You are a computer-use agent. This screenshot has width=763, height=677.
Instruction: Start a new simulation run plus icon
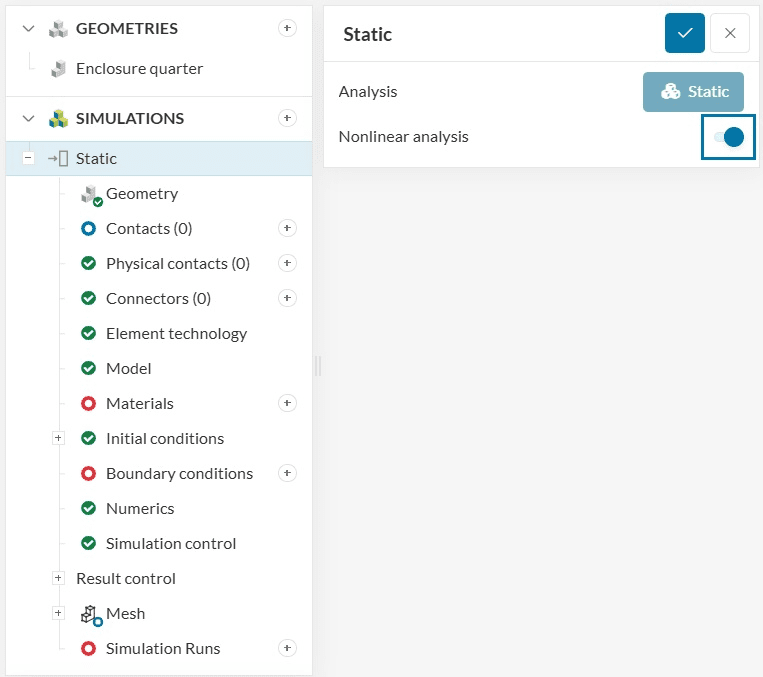click(287, 648)
